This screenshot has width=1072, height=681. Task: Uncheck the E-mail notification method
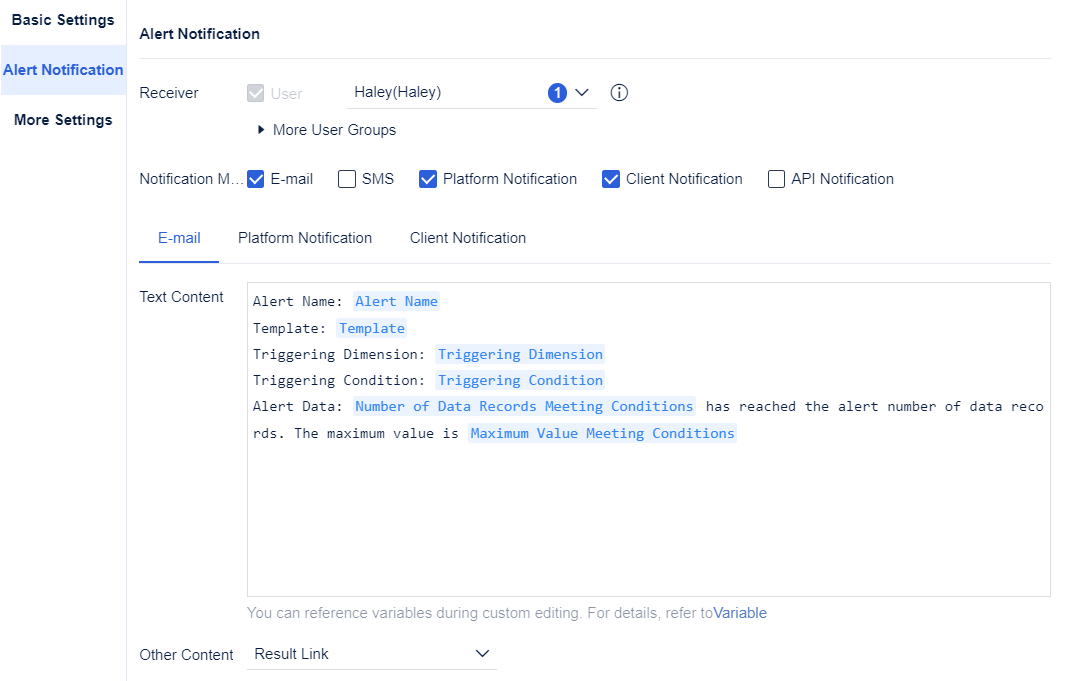[256, 179]
